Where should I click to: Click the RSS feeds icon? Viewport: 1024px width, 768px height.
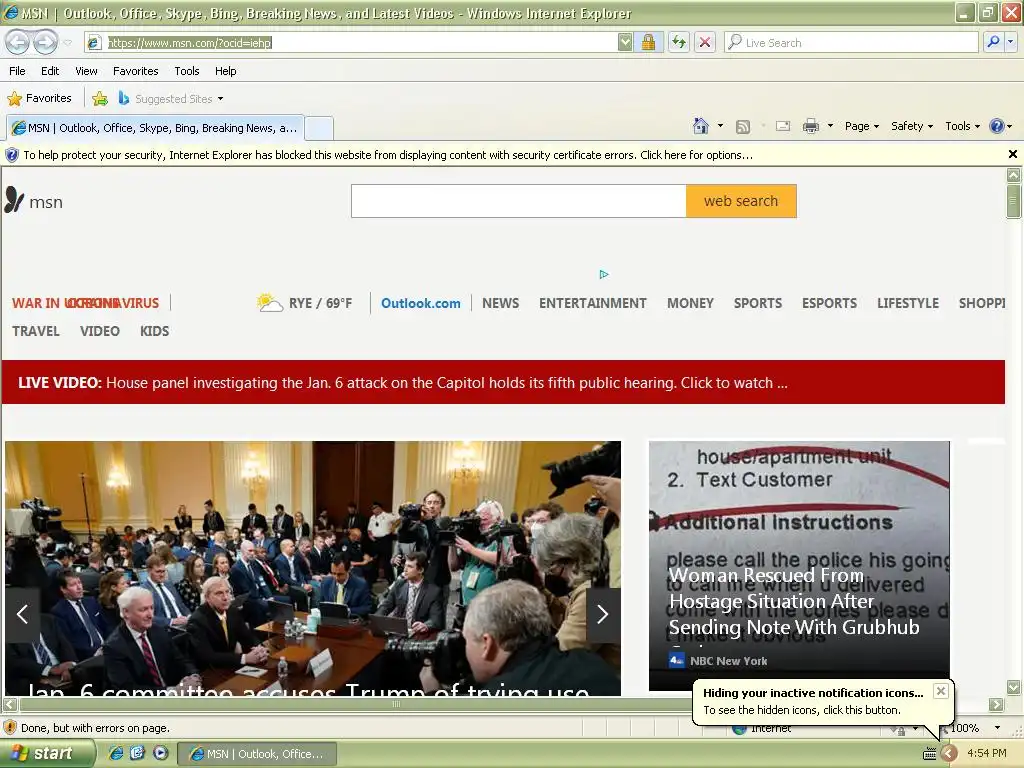(x=743, y=127)
